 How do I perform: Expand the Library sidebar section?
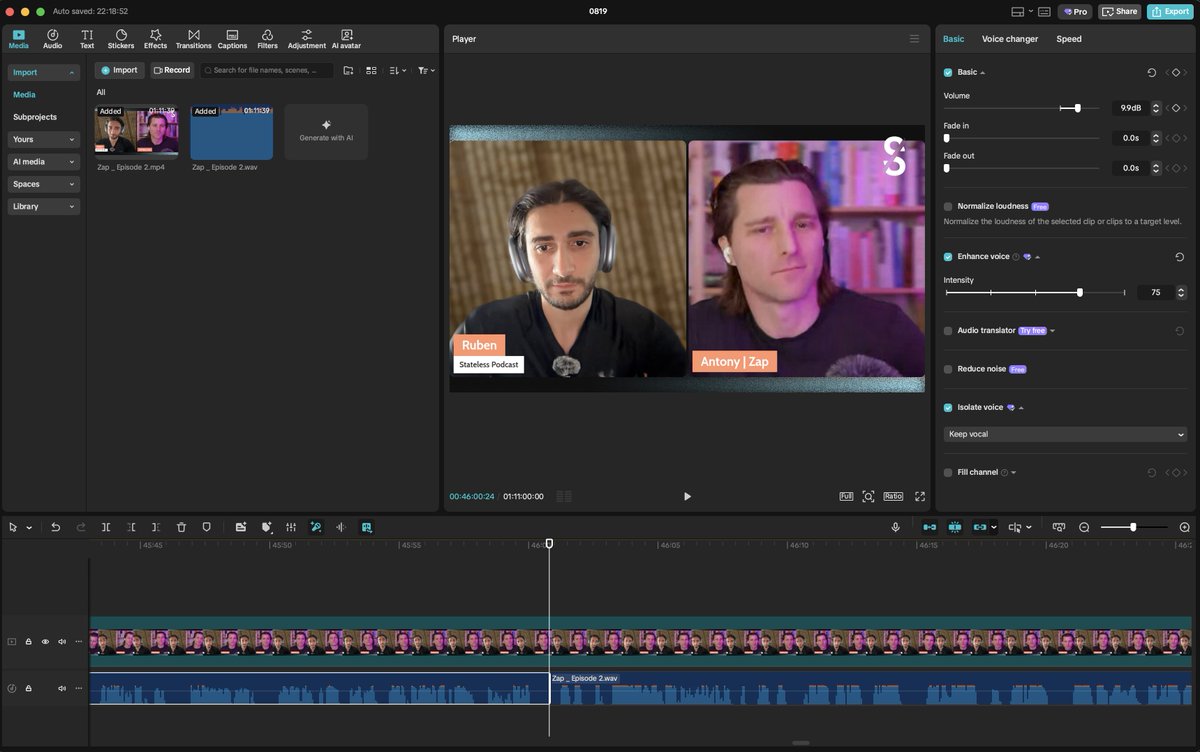43,207
